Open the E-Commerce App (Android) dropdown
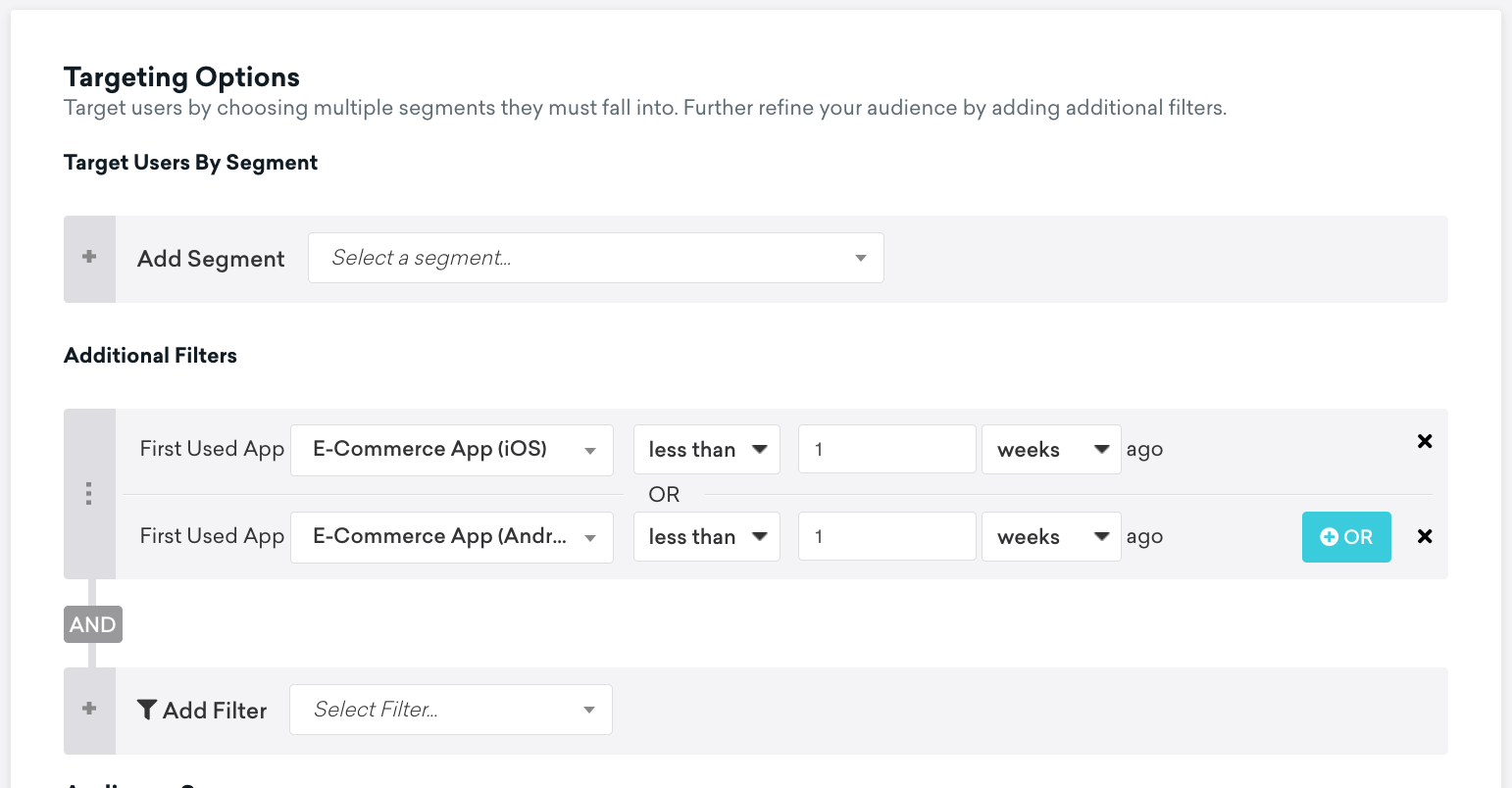Image resolution: width=1512 pixels, height=788 pixels. point(452,537)
